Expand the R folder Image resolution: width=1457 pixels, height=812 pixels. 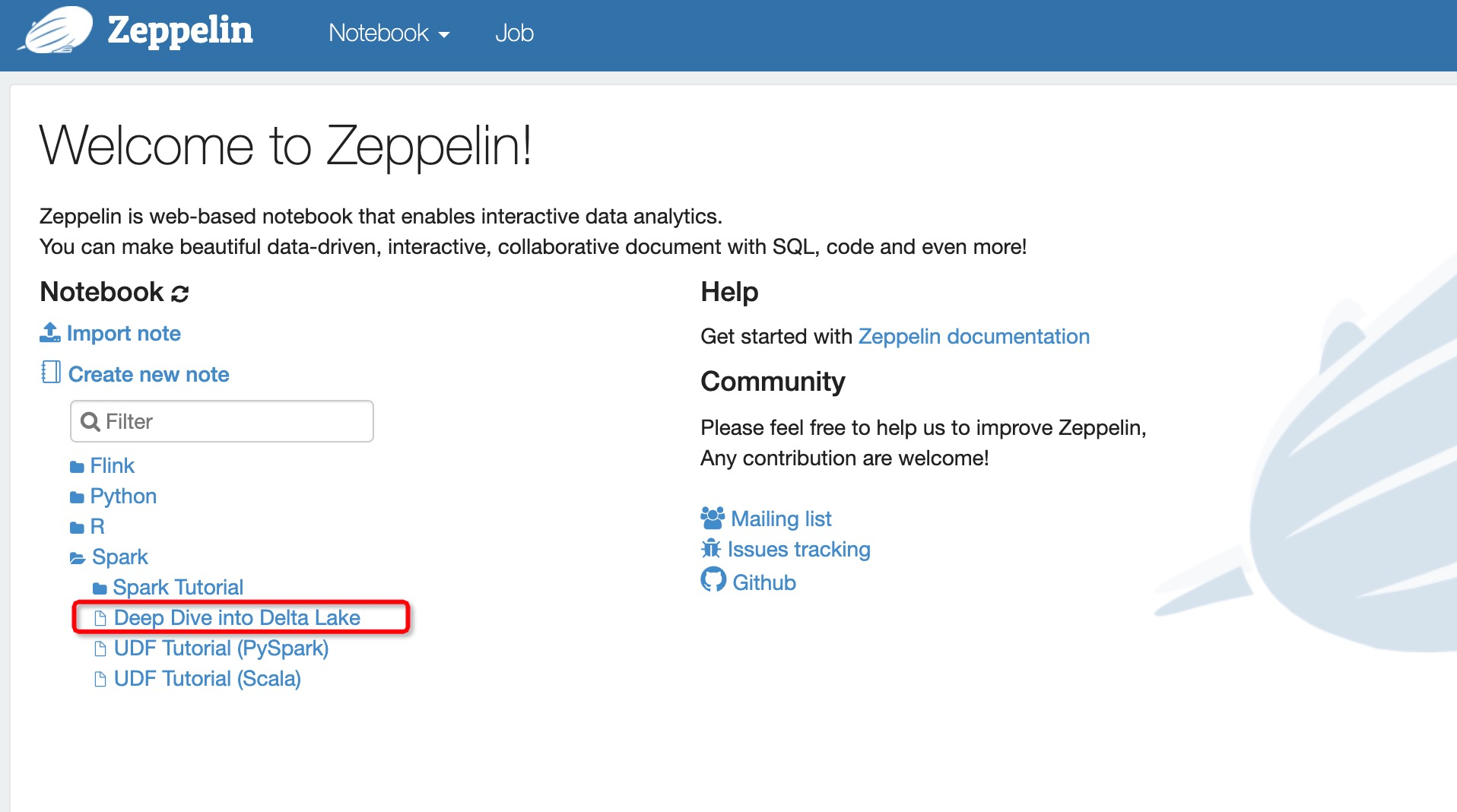point(97,527)
